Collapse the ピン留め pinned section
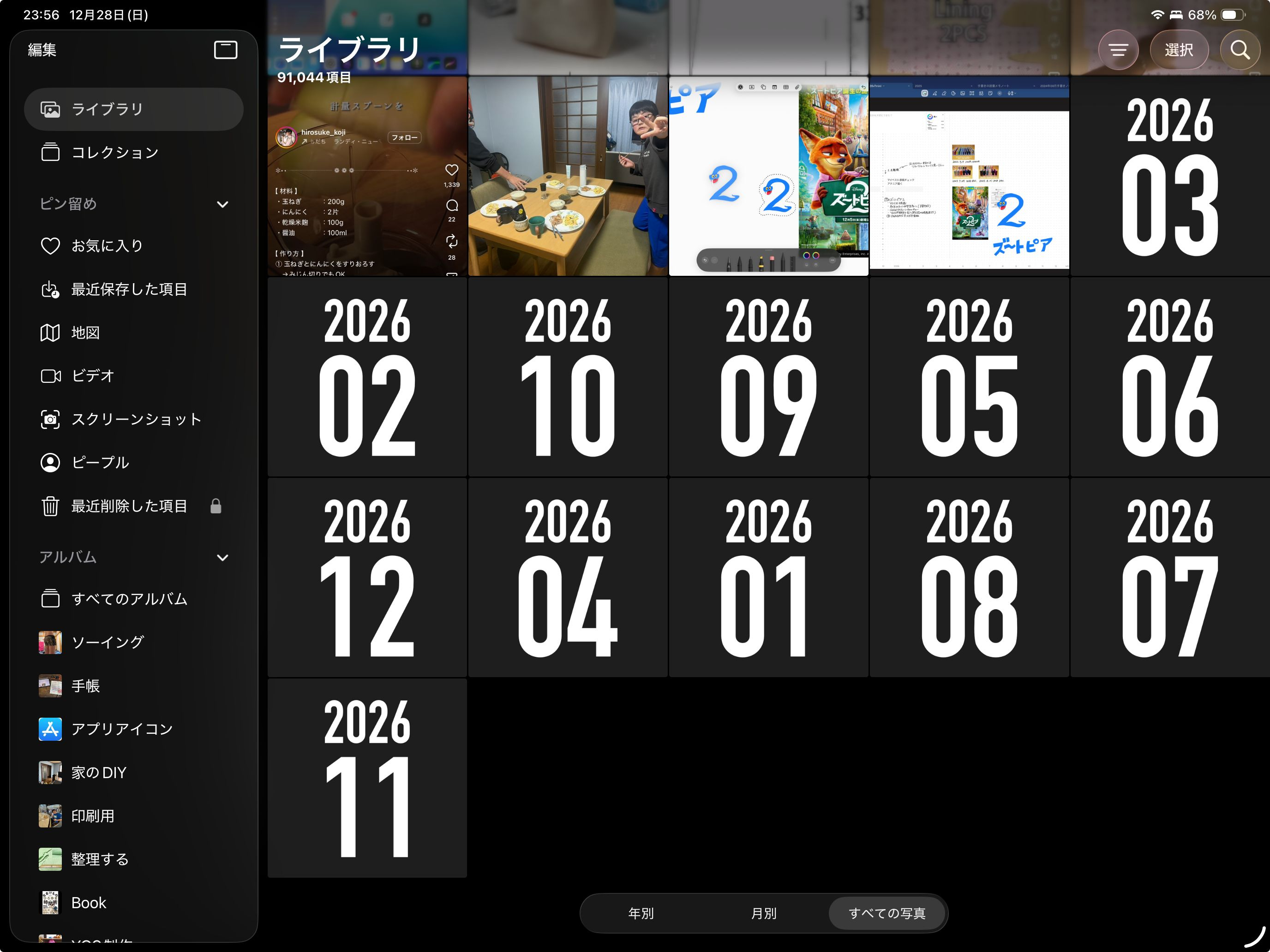Screen dimensions: 1270x952 point(222,204)
